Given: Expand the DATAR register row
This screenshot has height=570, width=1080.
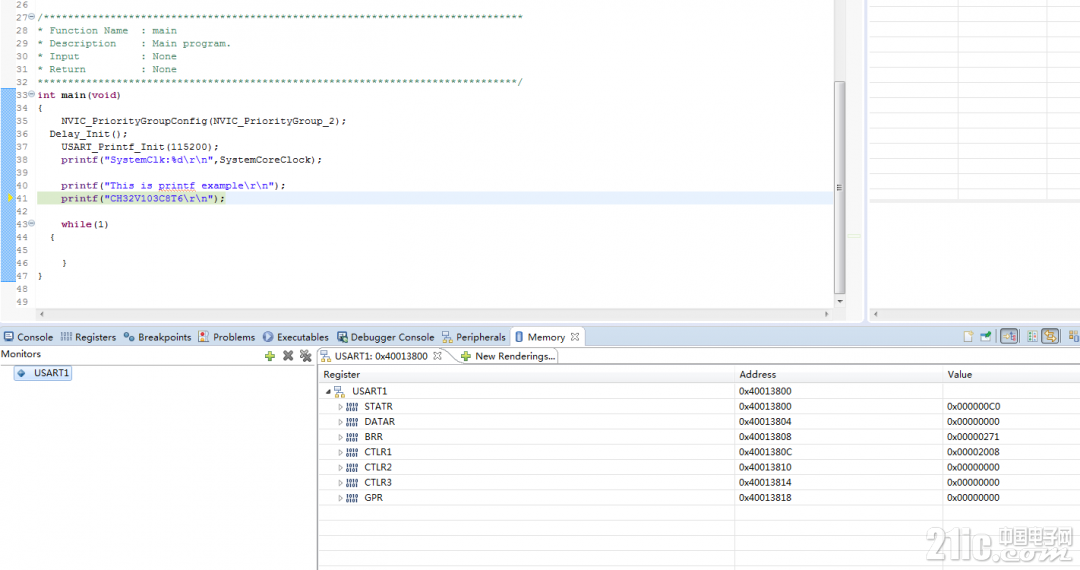Looking at the screenshot, I should tap(340, 422).
